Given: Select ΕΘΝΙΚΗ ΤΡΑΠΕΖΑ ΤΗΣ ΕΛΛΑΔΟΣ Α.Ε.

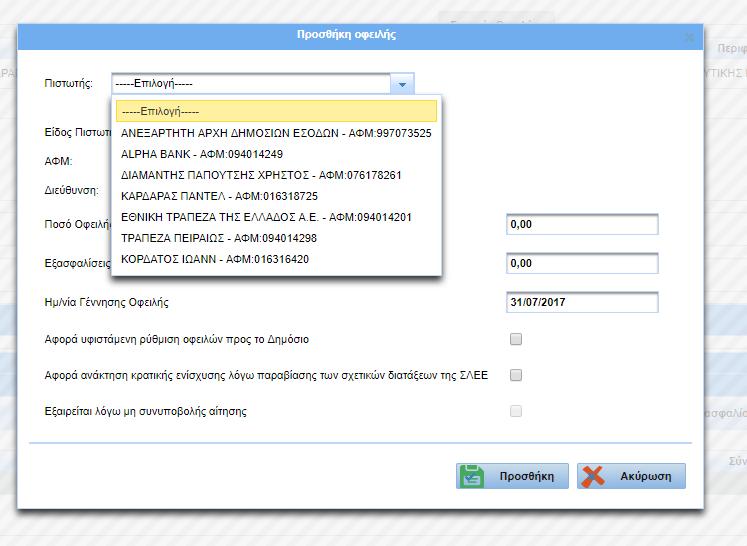Looking at the screenshot, I should pyautogui.click(x=276, y=217).
